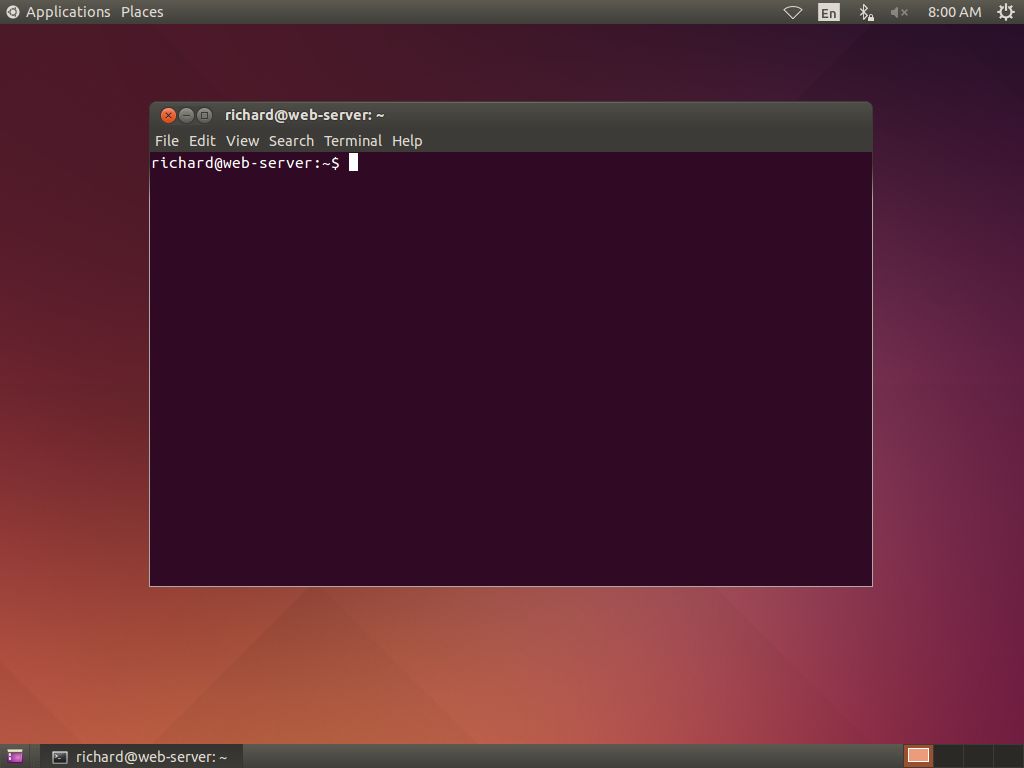The width and height of the screenshot is (1024, 768).
Task: Click the Bluetooth indicator icon
Action: click(x=866, y=12)
